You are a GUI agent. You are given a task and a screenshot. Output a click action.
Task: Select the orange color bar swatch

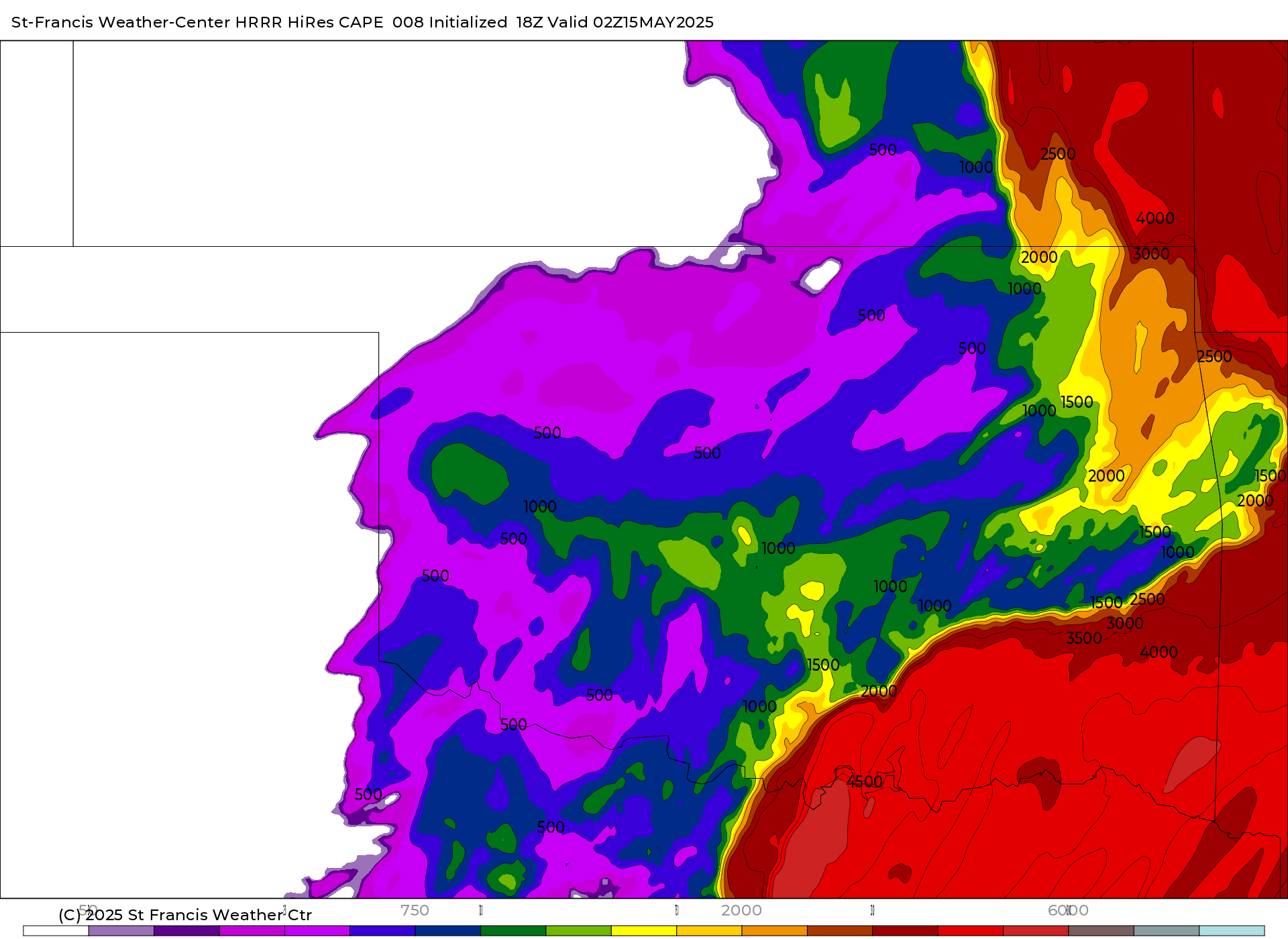(x=775, y=930)
